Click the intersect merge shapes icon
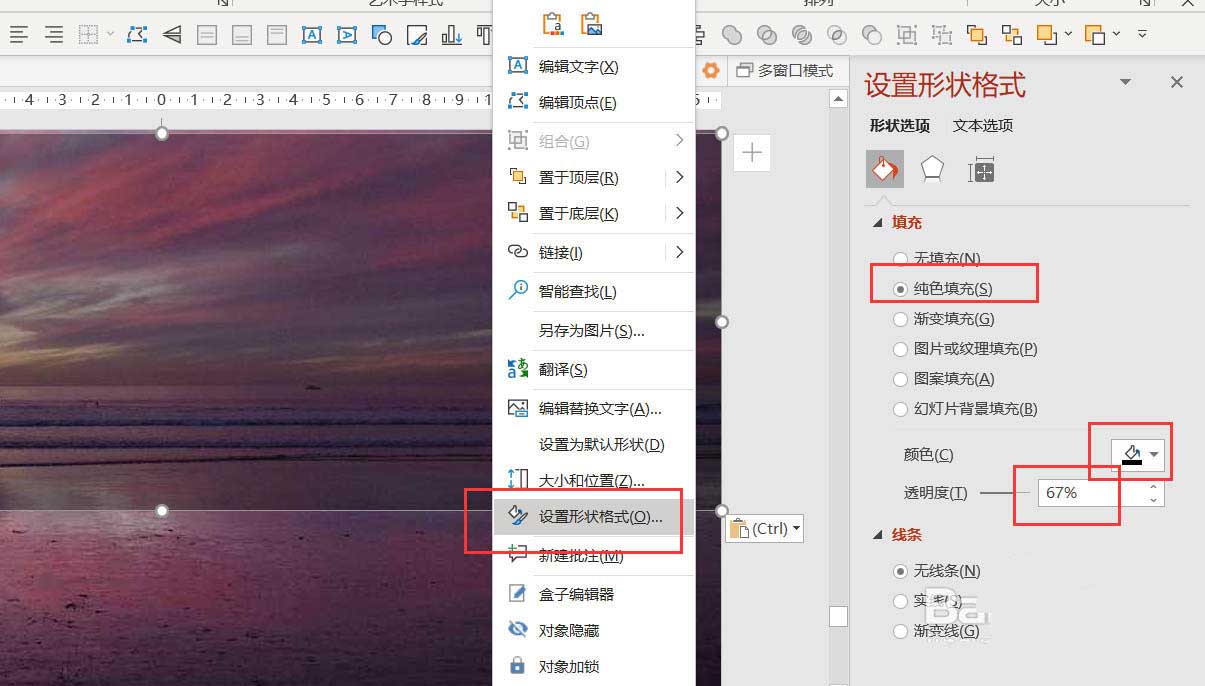Screen dimensions: 1205x686 (837, 35)
